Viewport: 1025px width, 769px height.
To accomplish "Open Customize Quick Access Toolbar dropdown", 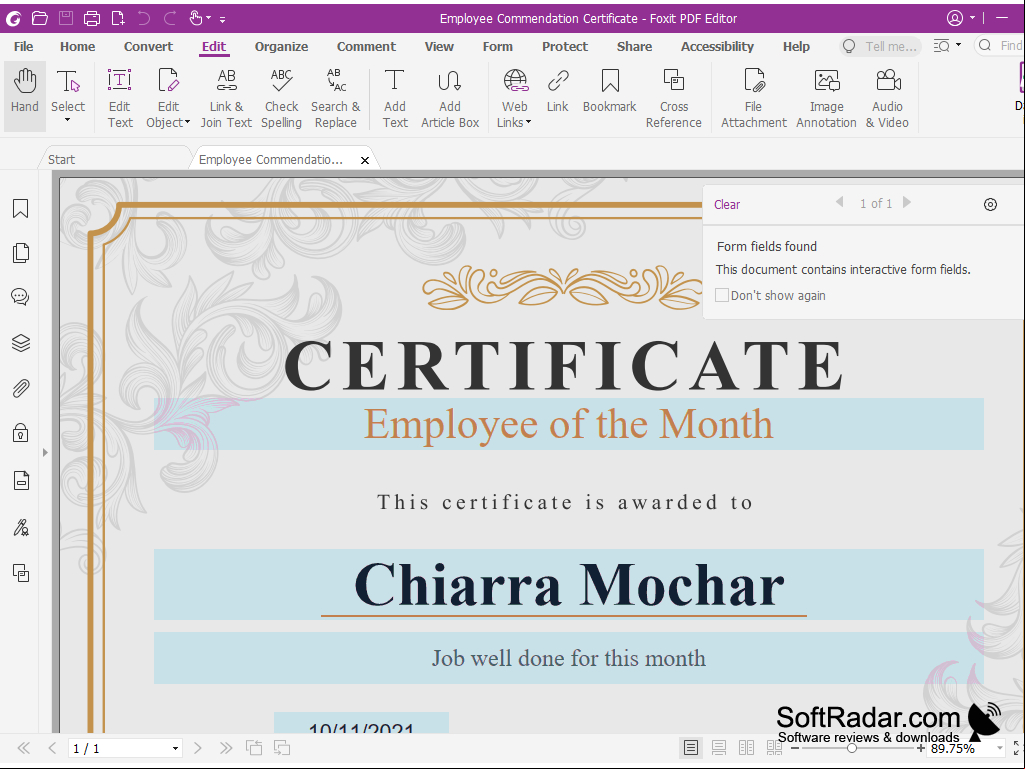I will (223, 19).
